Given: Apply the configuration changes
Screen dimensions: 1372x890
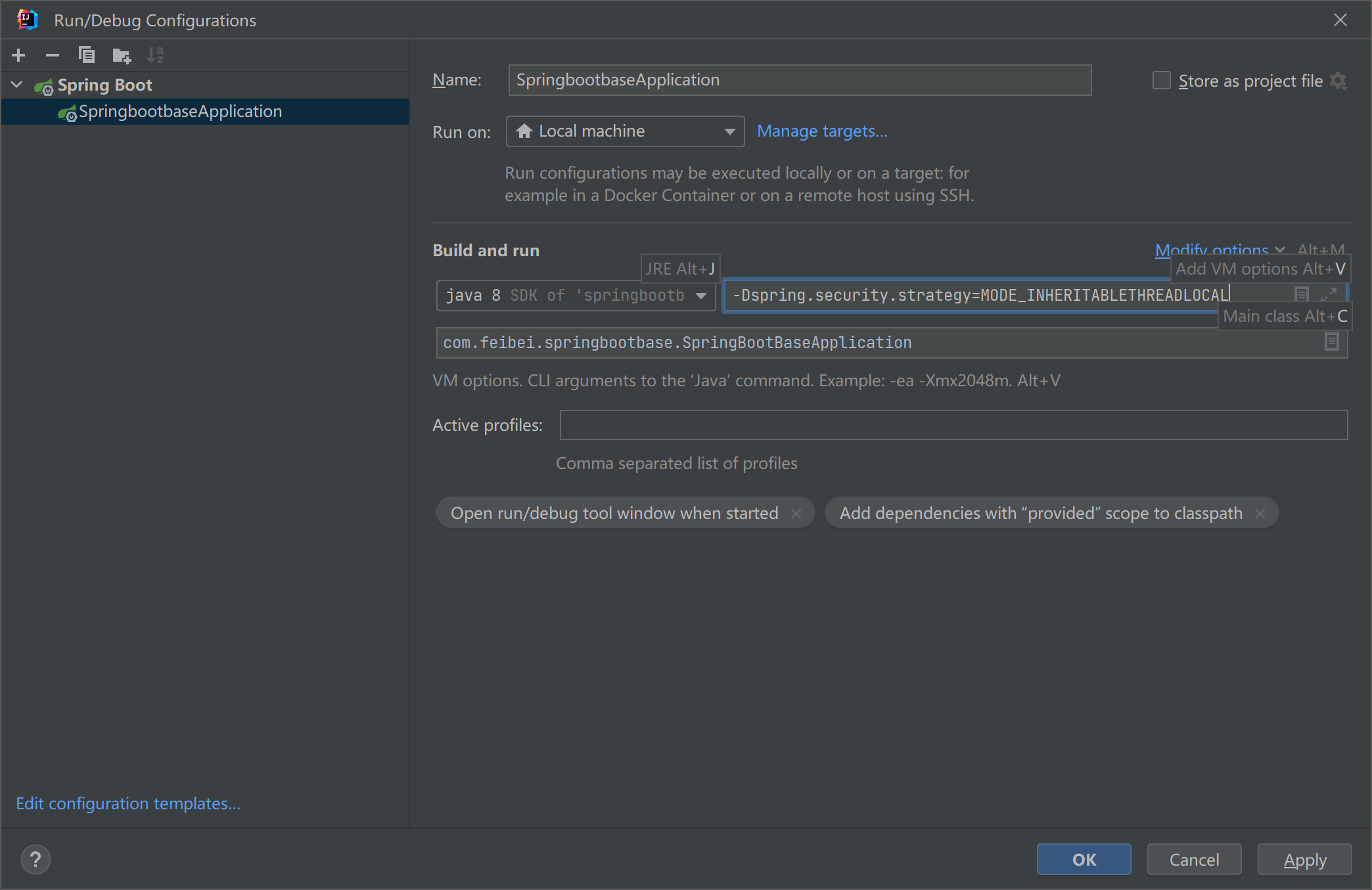Looking at the screenshot, I should pyautogui.click(x=1305, y=859).
